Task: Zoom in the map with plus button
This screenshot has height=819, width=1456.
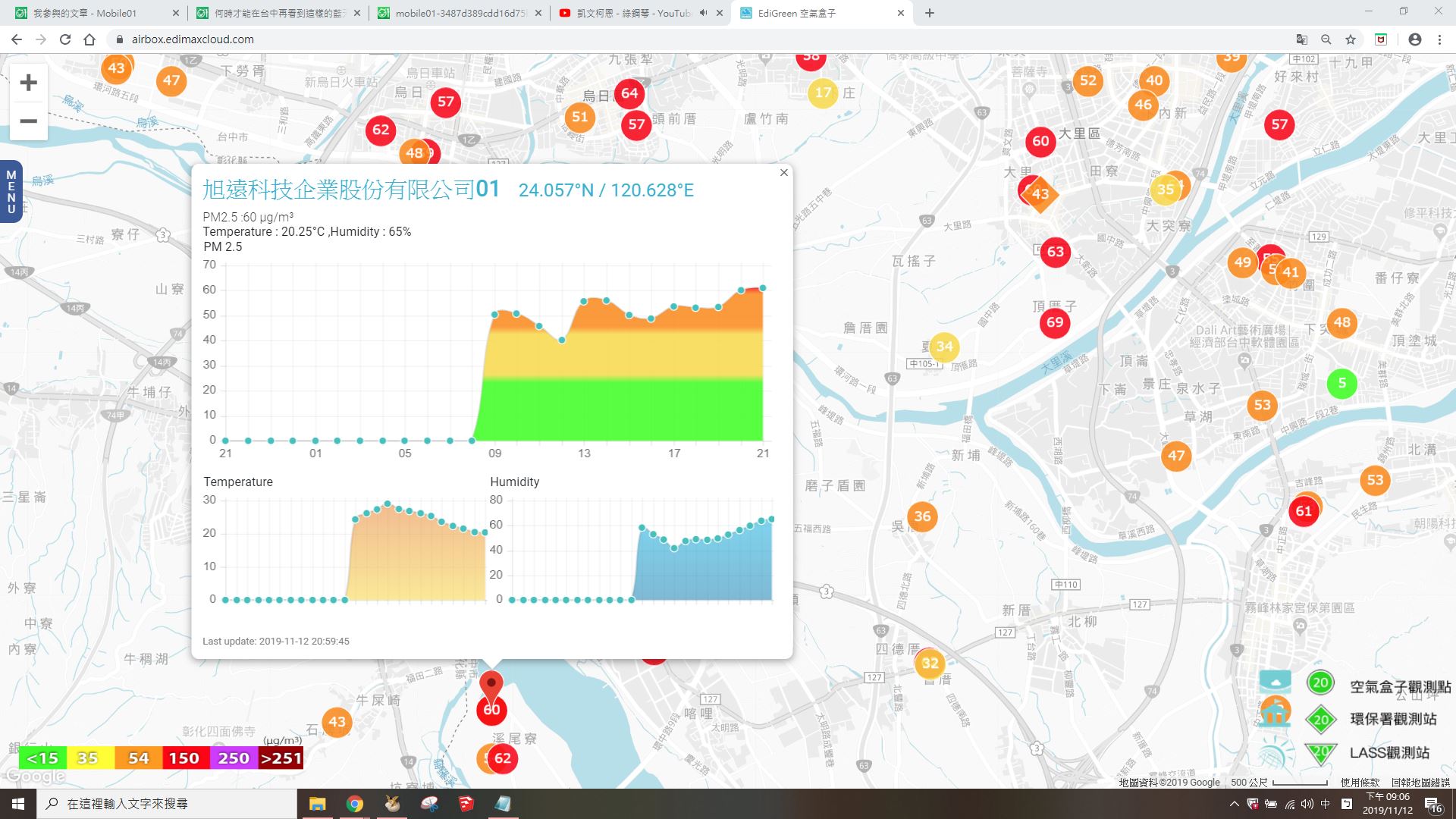Action: [x=29, y=83]
